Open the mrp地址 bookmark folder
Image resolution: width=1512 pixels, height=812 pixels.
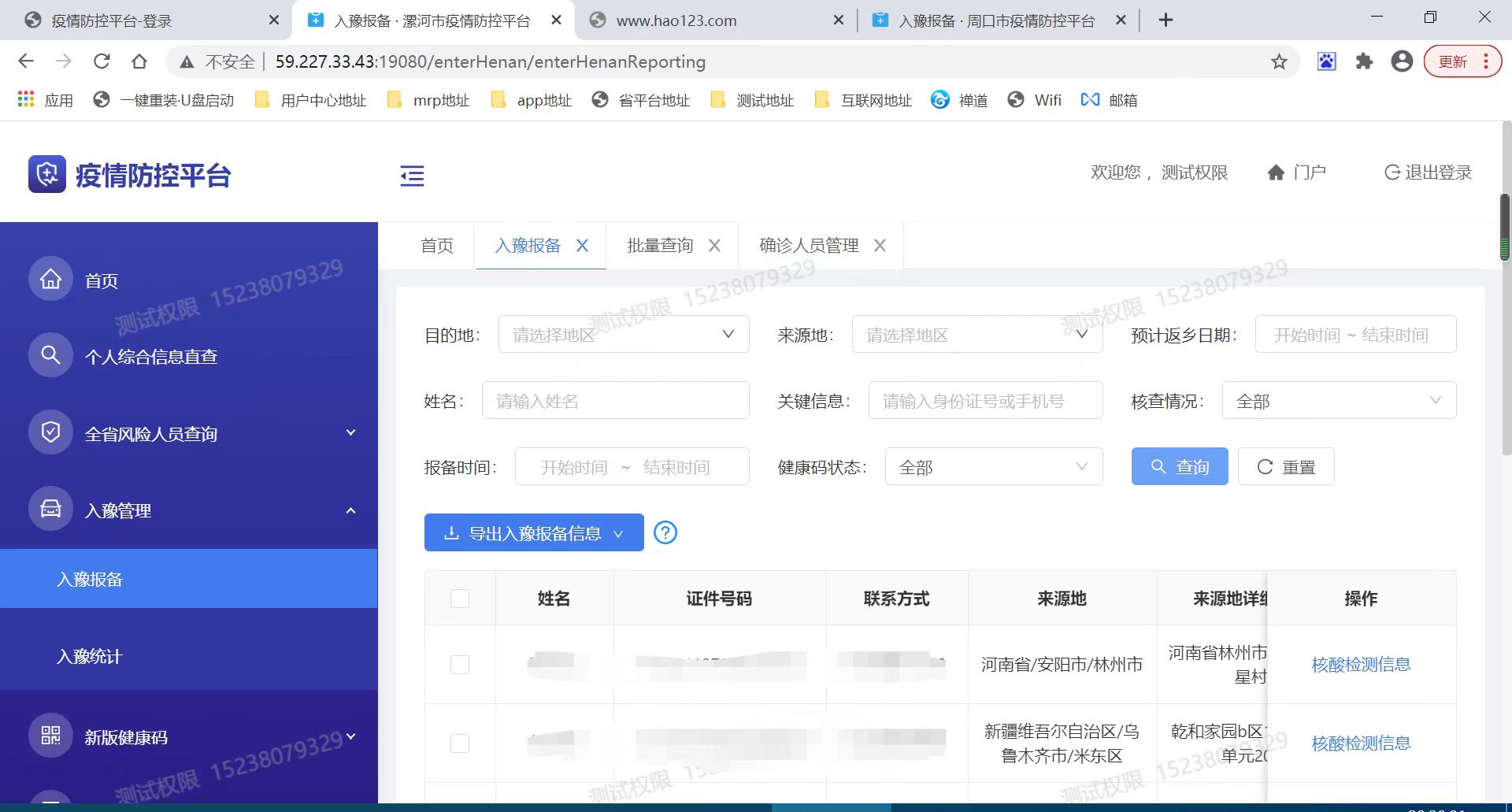[429, 100]
